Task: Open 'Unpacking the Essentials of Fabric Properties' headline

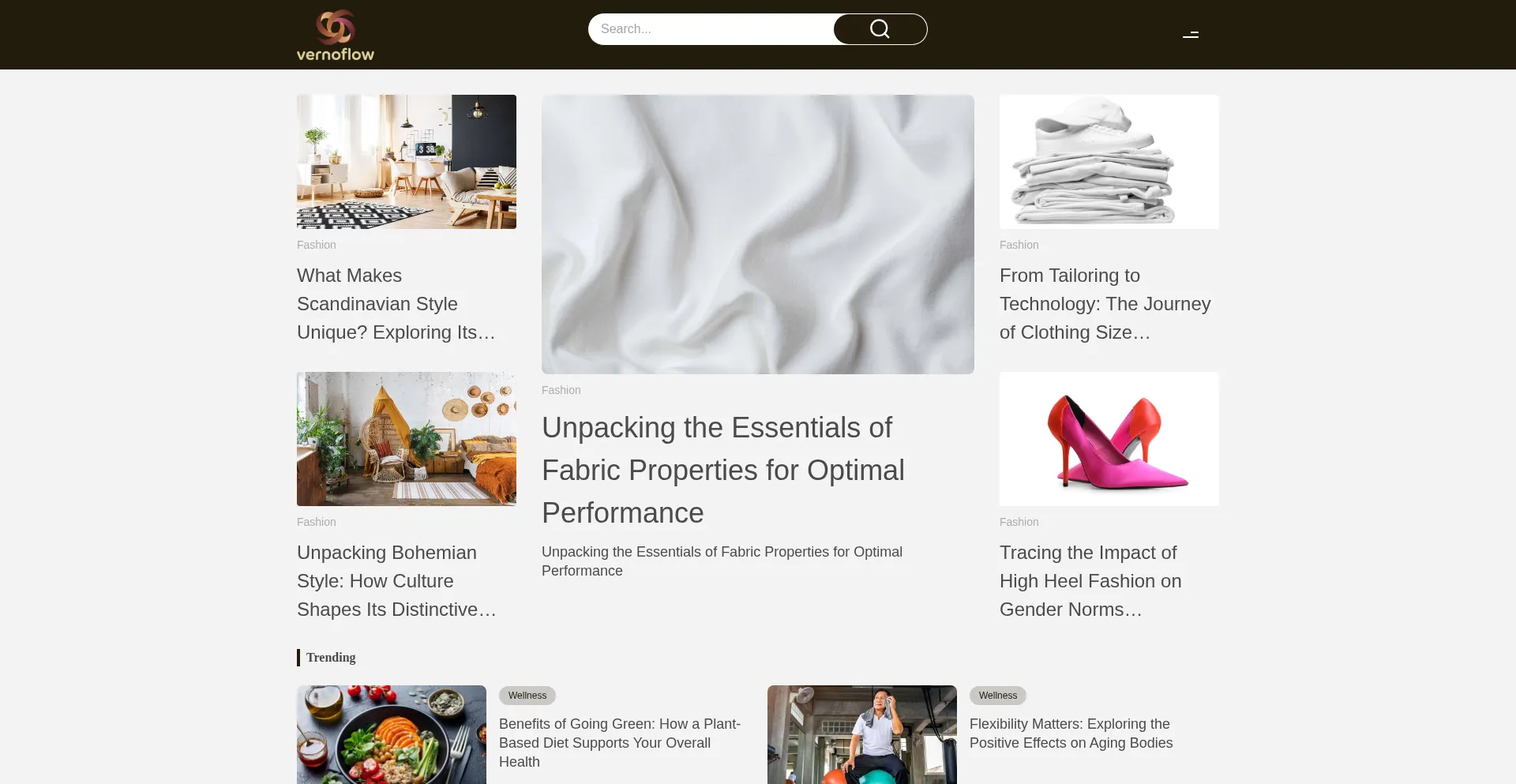Action: [x=723, y=471]
